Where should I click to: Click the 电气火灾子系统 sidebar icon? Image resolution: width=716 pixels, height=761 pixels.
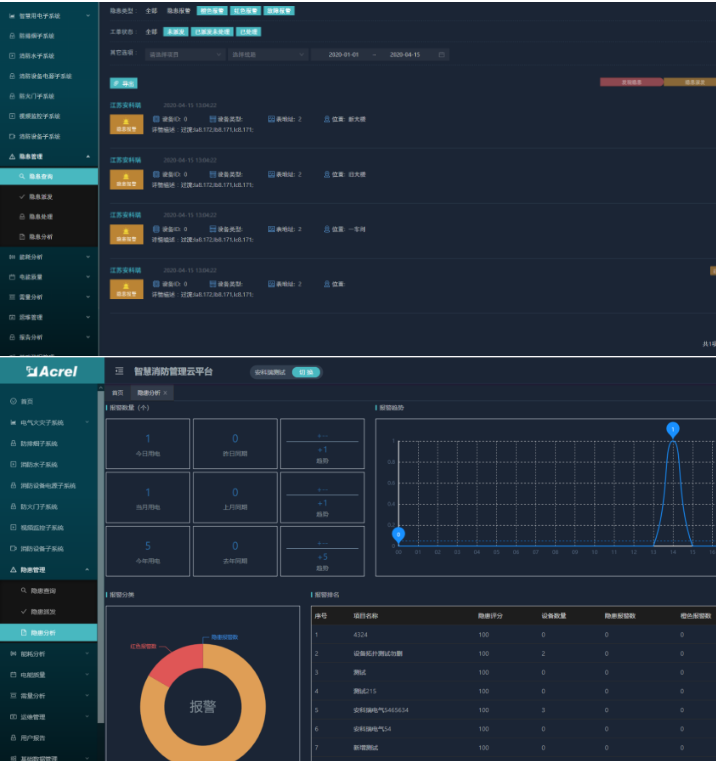click(13, 423)
